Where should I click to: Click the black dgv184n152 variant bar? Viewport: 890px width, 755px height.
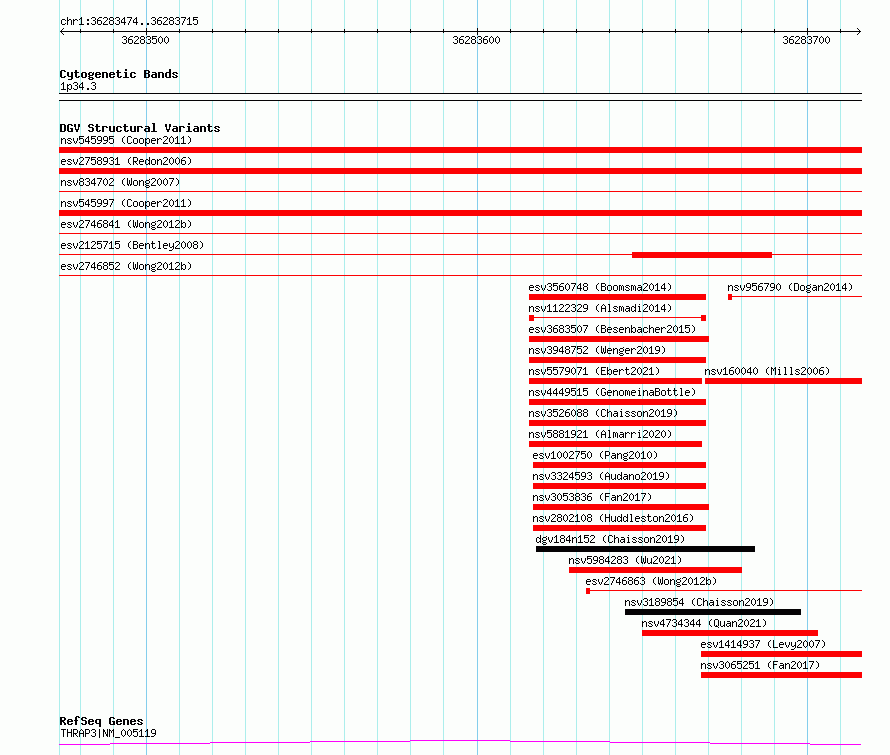pos(645,549)
